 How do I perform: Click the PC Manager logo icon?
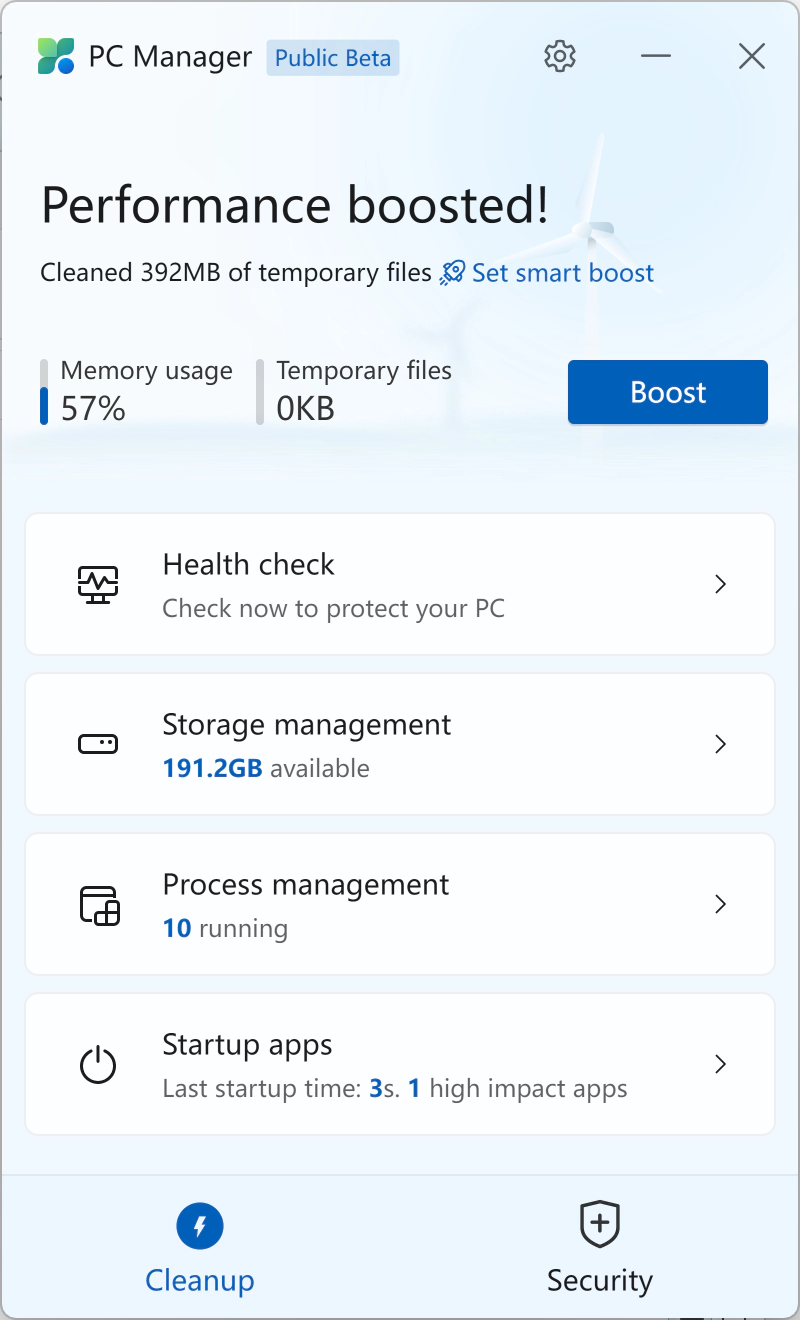56,57
